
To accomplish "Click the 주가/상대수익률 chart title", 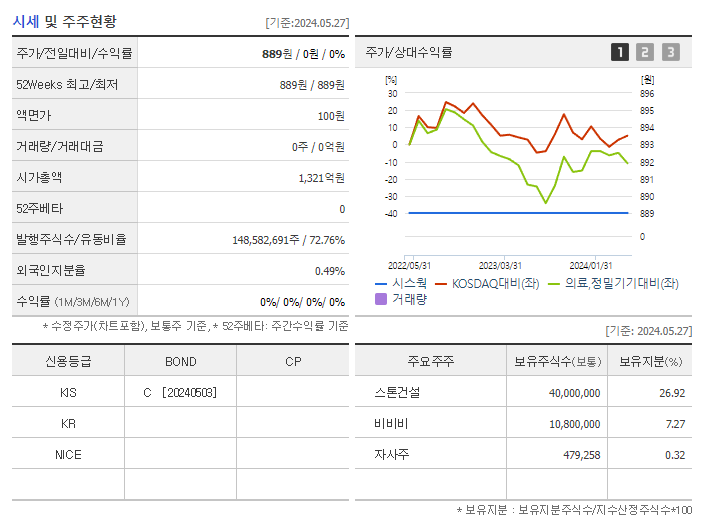I will click(x=409, y=52).
